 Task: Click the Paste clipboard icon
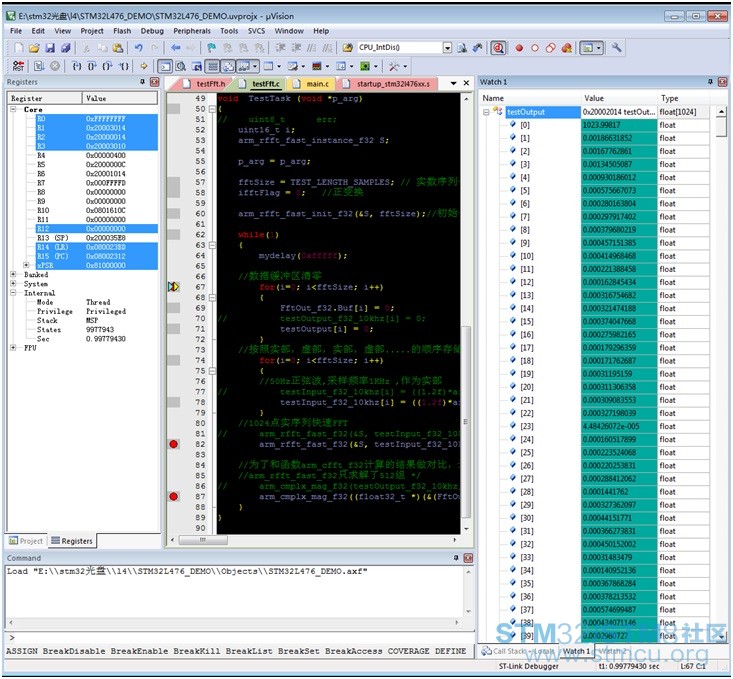click(118, 48)
